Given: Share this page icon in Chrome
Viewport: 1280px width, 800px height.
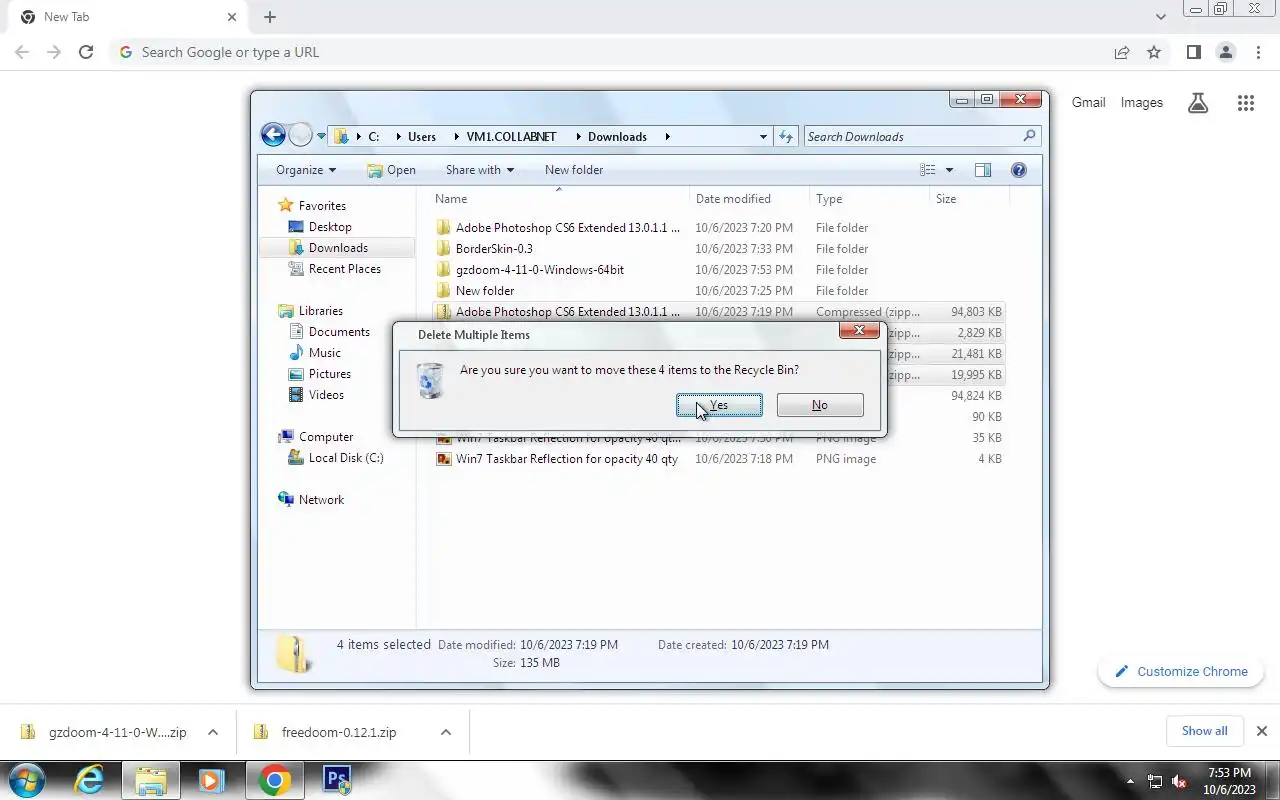Looking at the screenshot, I should tap(1122, 52).
